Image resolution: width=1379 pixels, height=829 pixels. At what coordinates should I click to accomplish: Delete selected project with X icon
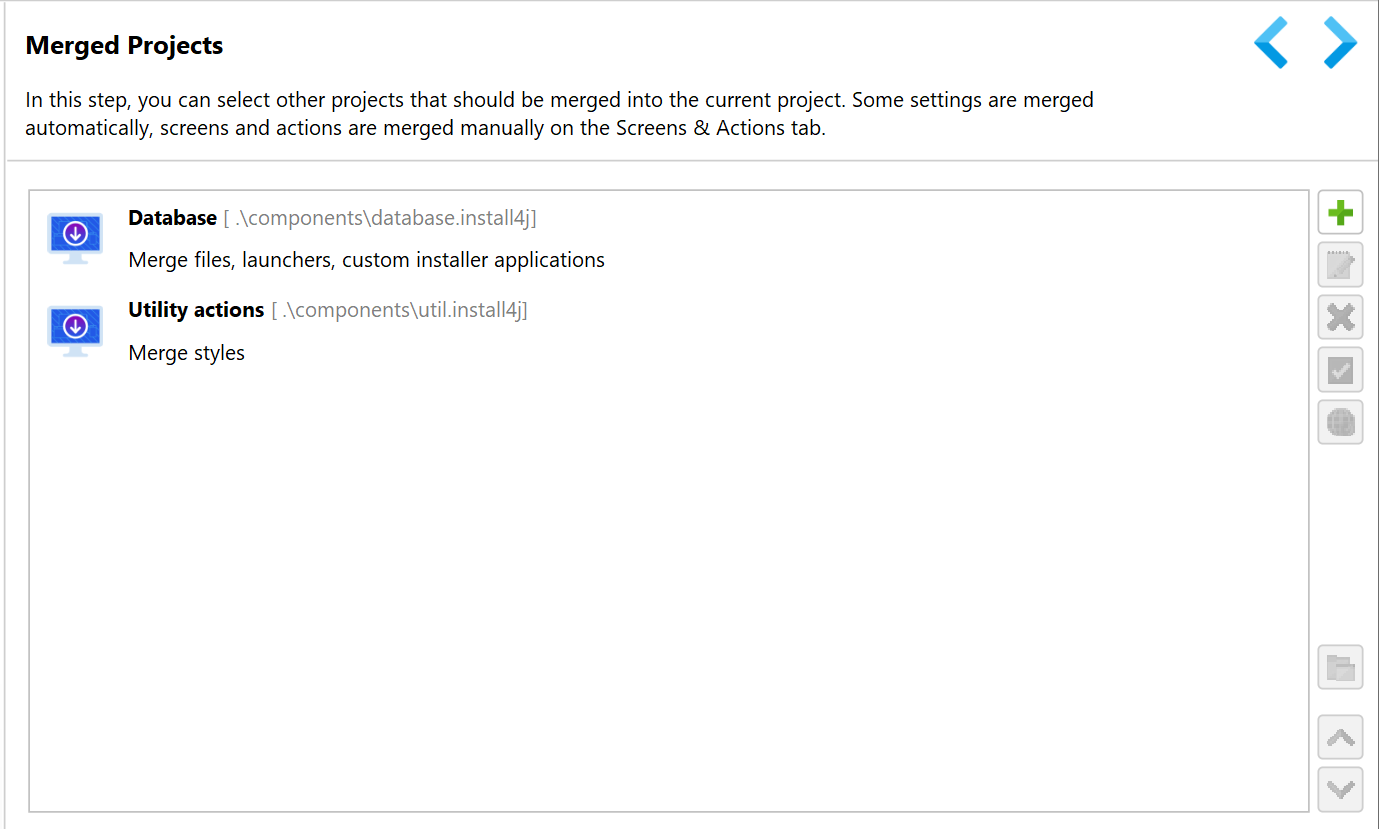1340,318
